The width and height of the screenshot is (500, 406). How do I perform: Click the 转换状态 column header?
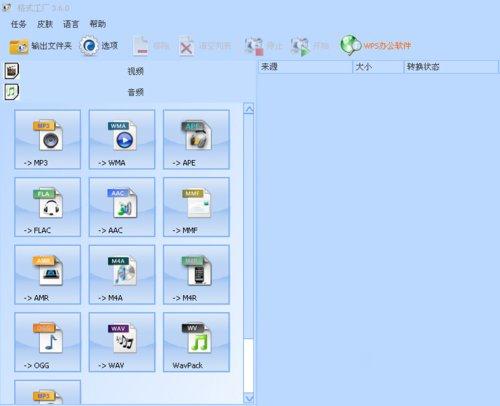click(x=451, y=67)
